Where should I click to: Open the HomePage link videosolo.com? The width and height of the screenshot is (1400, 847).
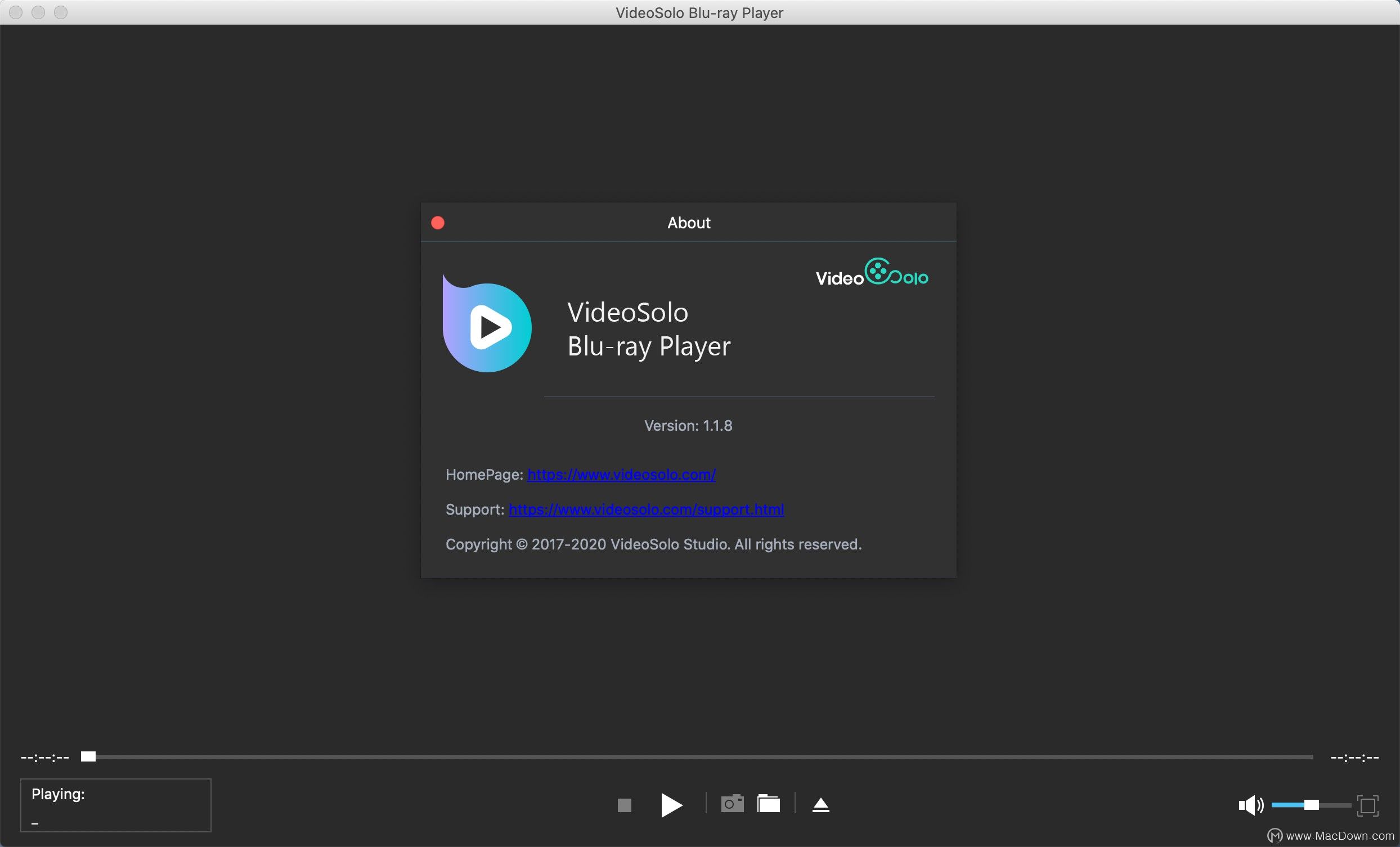pos(621,474)
